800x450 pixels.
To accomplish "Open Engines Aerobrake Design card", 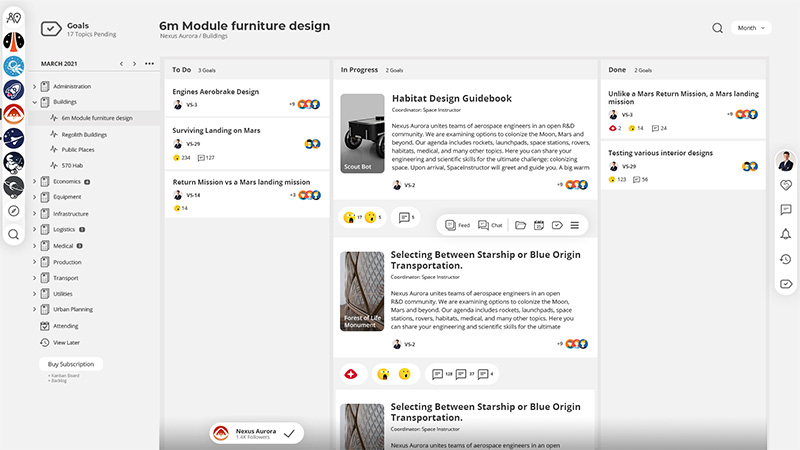I will [247, 98].
